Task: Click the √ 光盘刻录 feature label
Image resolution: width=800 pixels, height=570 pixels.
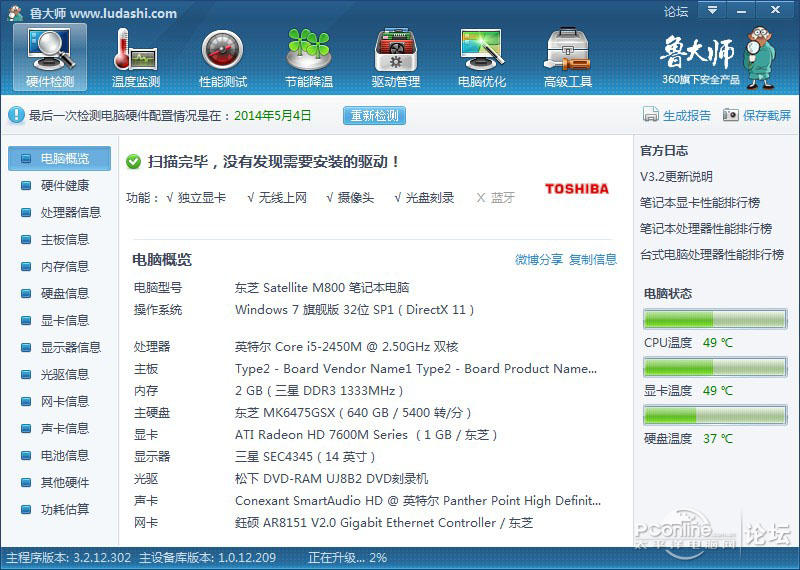Action: [424, 198]
